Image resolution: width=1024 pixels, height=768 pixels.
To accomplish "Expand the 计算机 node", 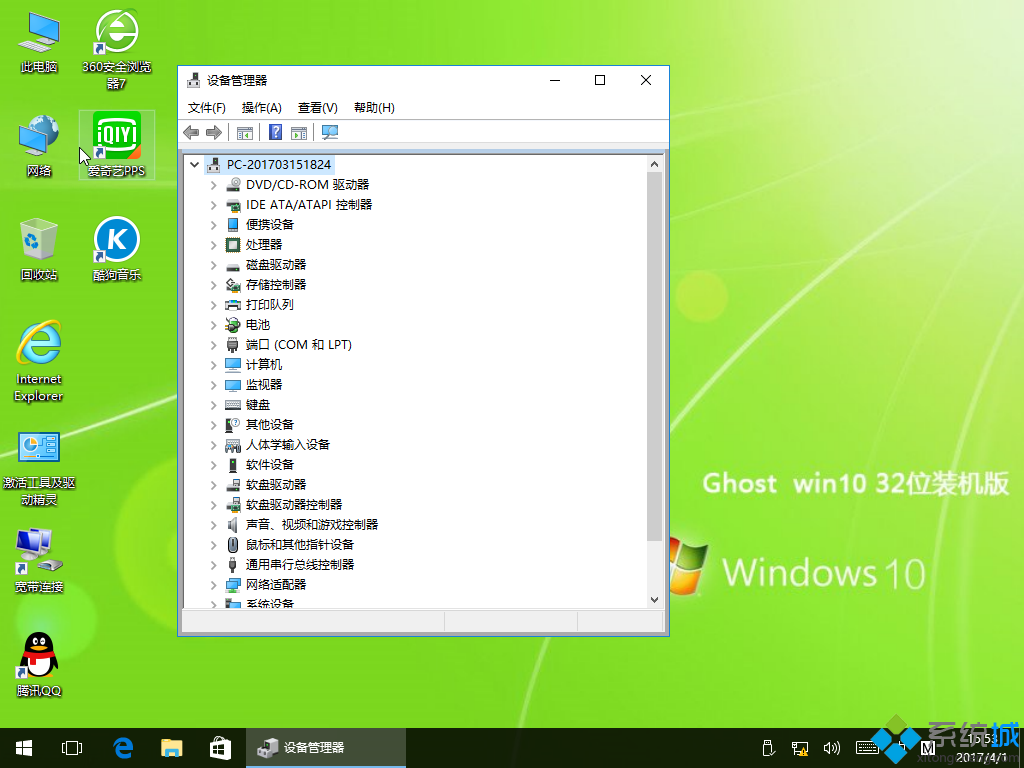I will (x=214, y=365).
